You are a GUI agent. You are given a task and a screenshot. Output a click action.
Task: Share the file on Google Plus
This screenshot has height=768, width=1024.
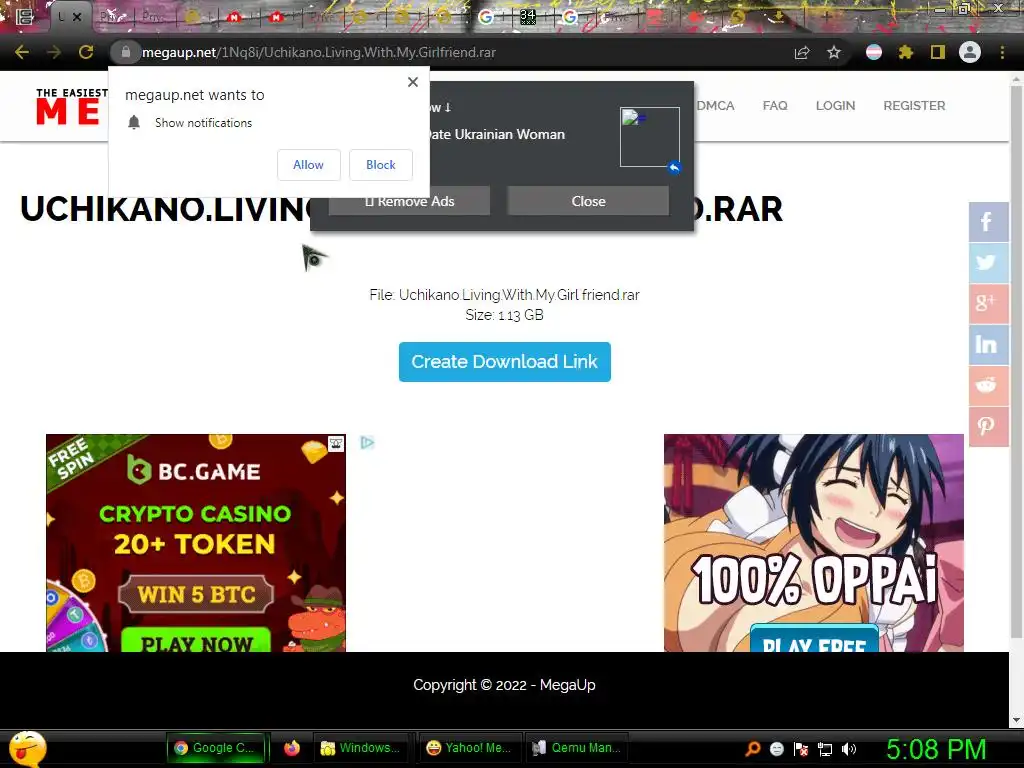pos(989,304)
